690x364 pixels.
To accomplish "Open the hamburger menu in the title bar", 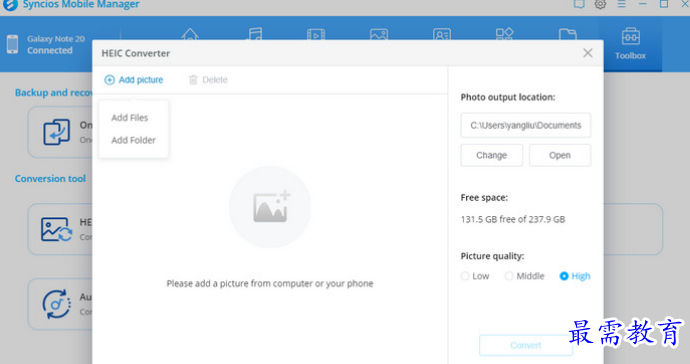I will (621, 4).
